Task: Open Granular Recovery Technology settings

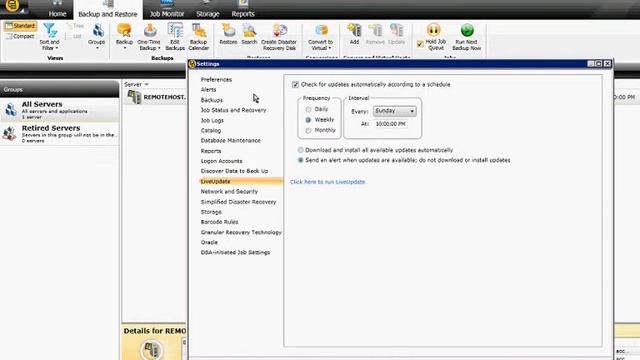Action: [x=241, y=232]
